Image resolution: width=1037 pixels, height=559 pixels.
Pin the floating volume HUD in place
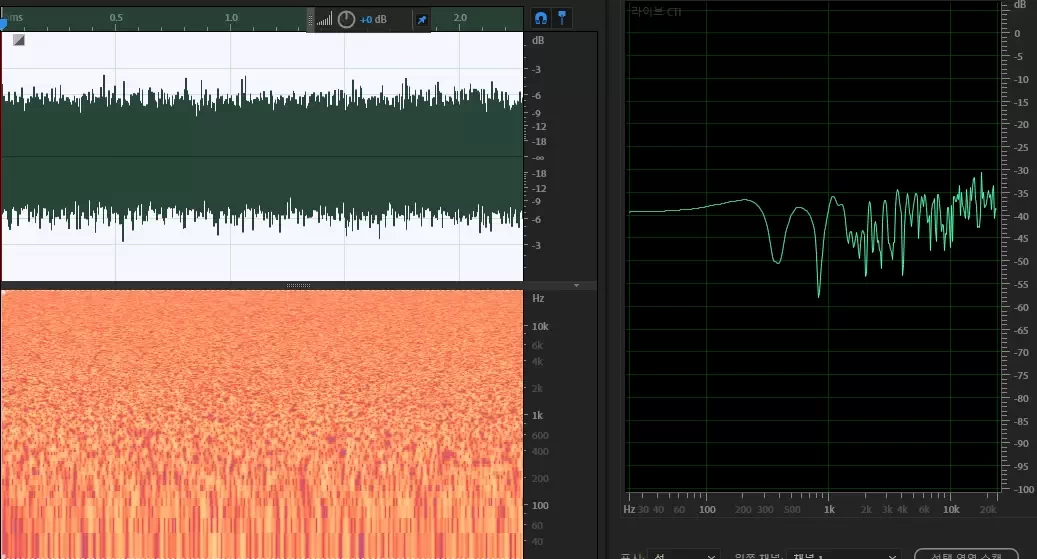421,19
